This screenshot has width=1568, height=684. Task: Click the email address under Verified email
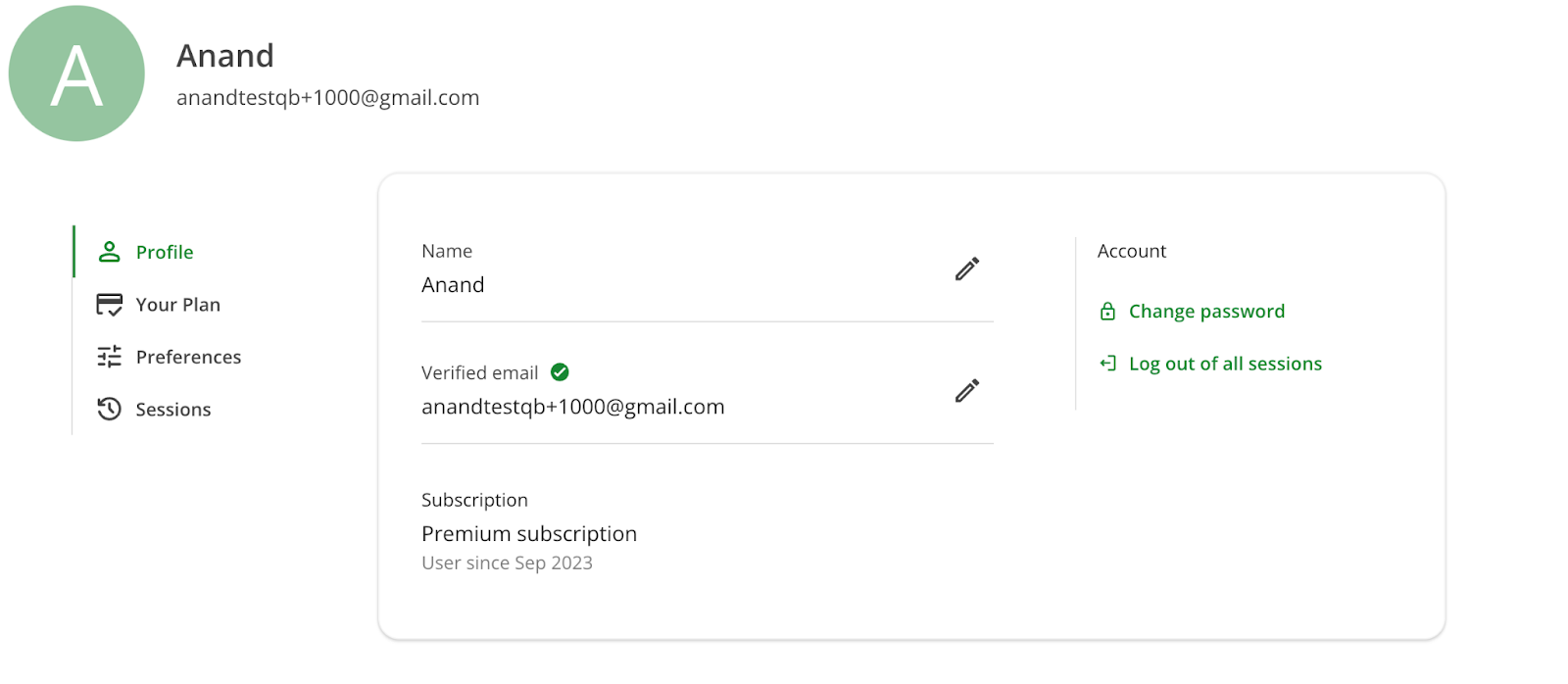572,407
